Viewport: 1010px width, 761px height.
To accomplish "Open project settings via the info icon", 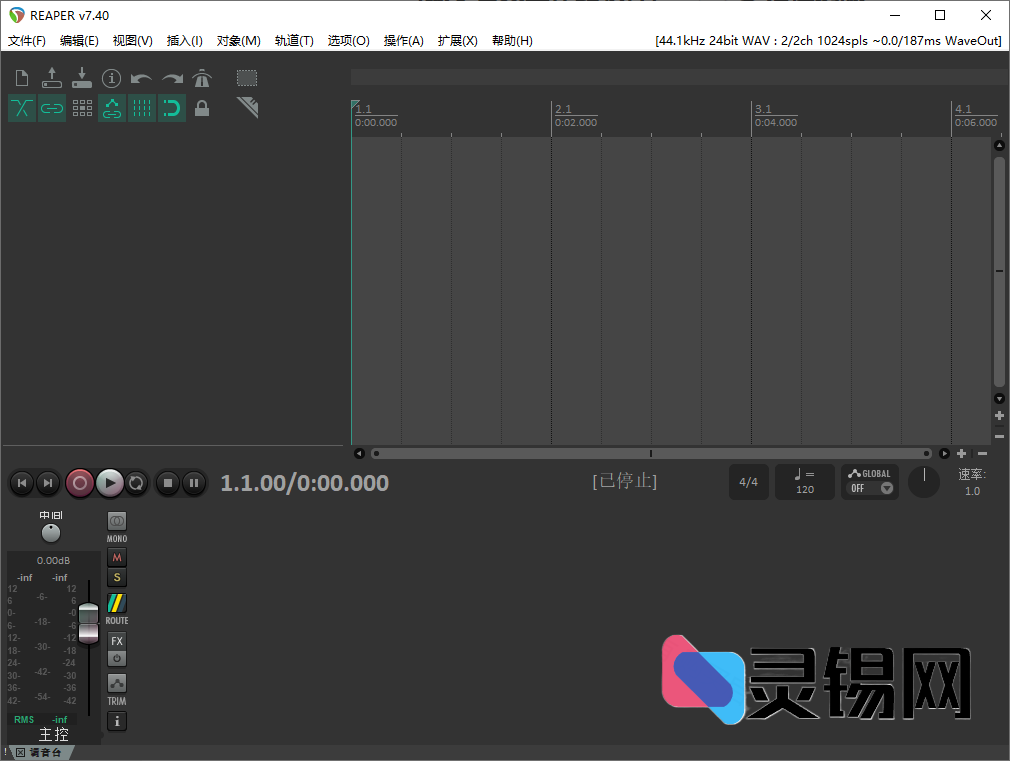I will tap(111, 77).
